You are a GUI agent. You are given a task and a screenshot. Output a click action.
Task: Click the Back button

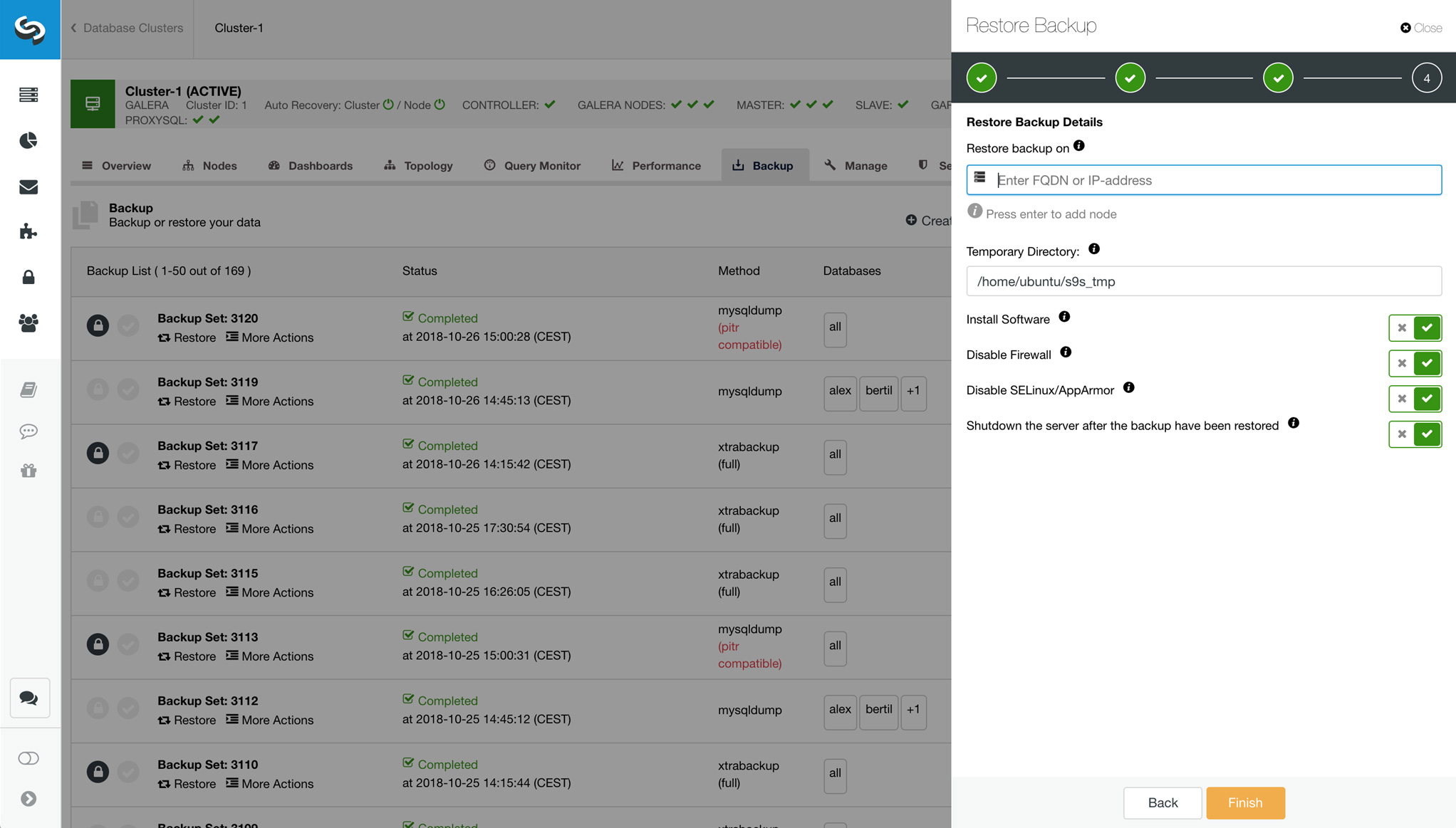point(1163,803)
